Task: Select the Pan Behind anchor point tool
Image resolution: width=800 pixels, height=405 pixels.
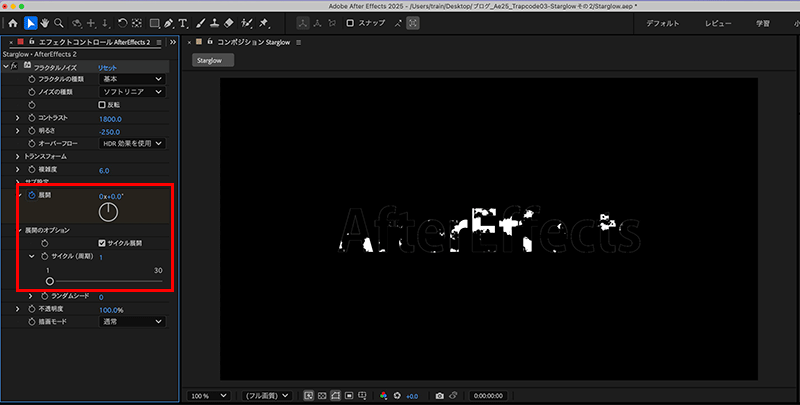Action: tap(136, 23)
